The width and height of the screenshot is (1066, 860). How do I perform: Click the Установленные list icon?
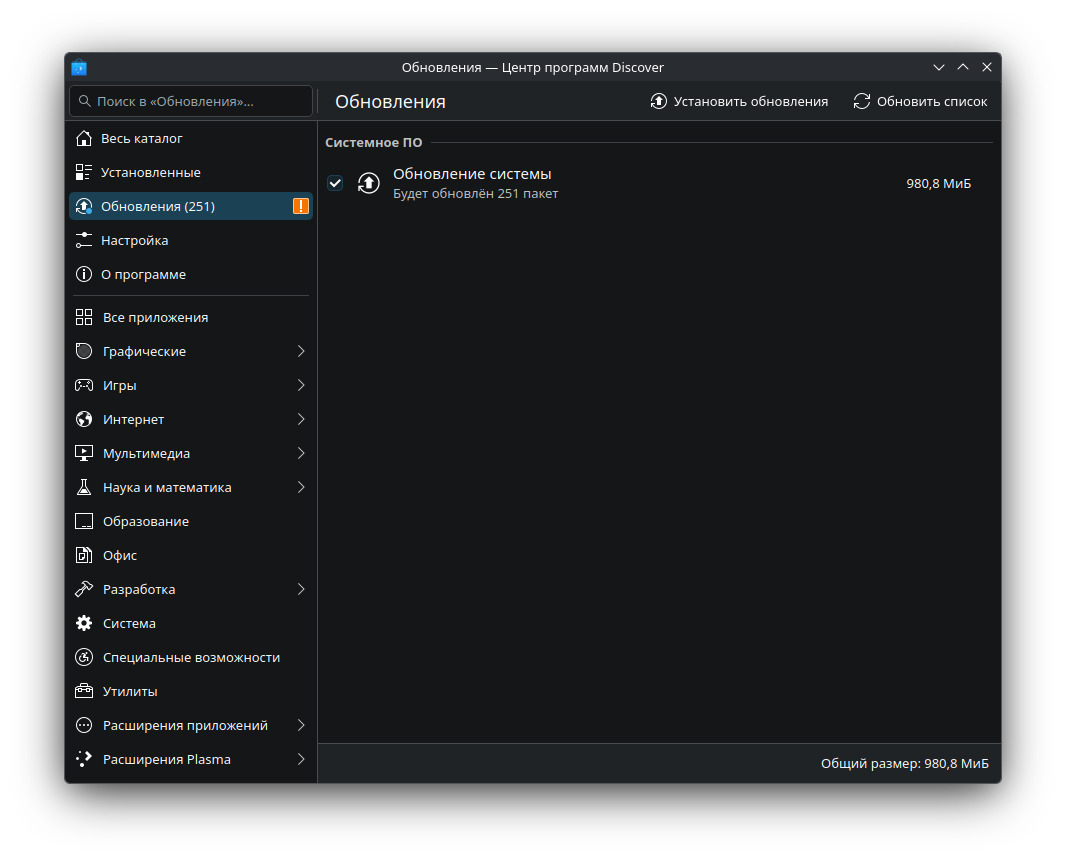click(x=84, y=172)
